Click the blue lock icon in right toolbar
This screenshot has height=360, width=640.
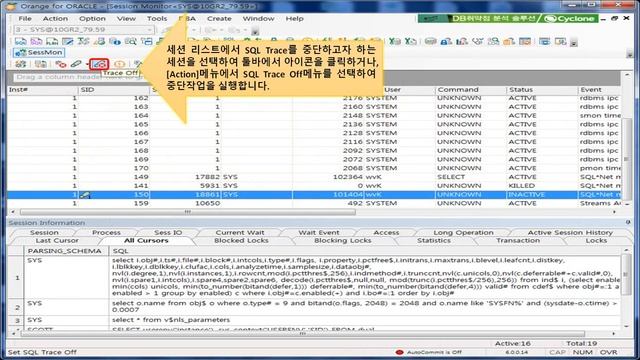[x=446, y=41]
